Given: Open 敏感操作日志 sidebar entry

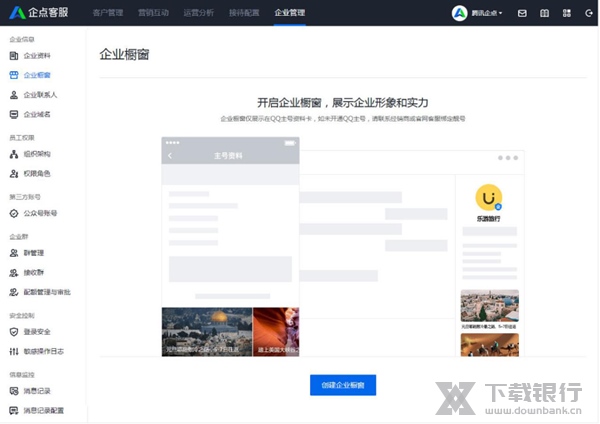Looking at the screenshot, I should [x=44, y=351].
